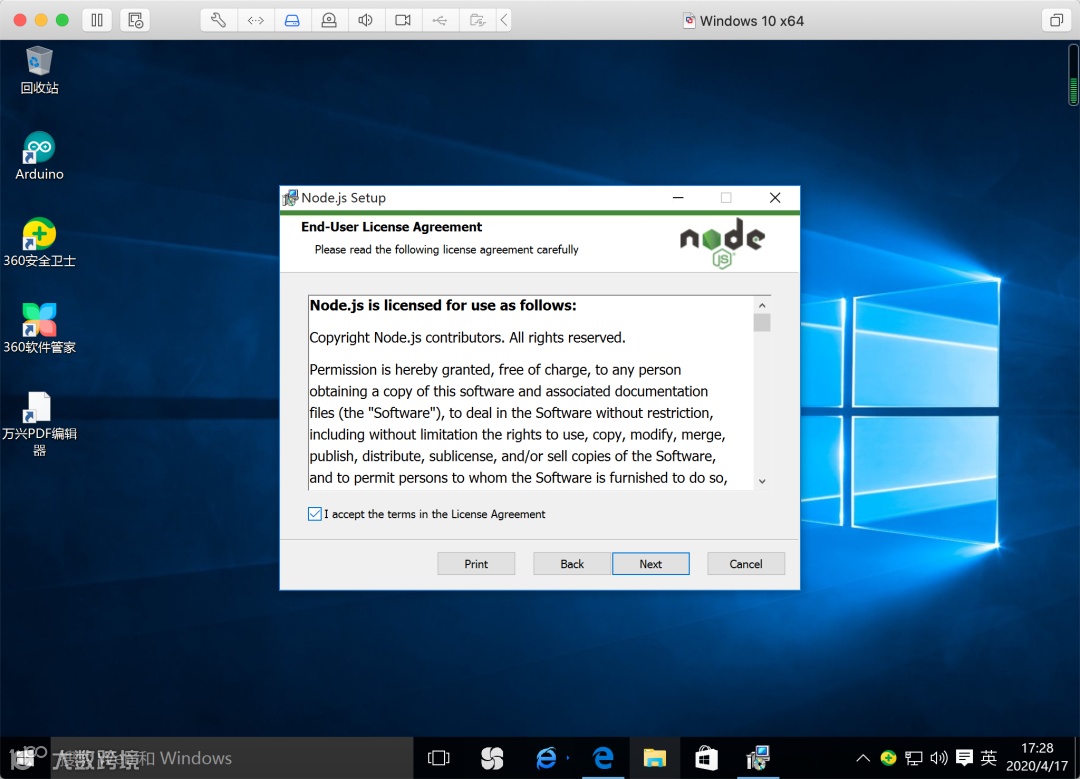1080x779 pixels.
Task: Click the network tray icon
Action: point(913,758)
